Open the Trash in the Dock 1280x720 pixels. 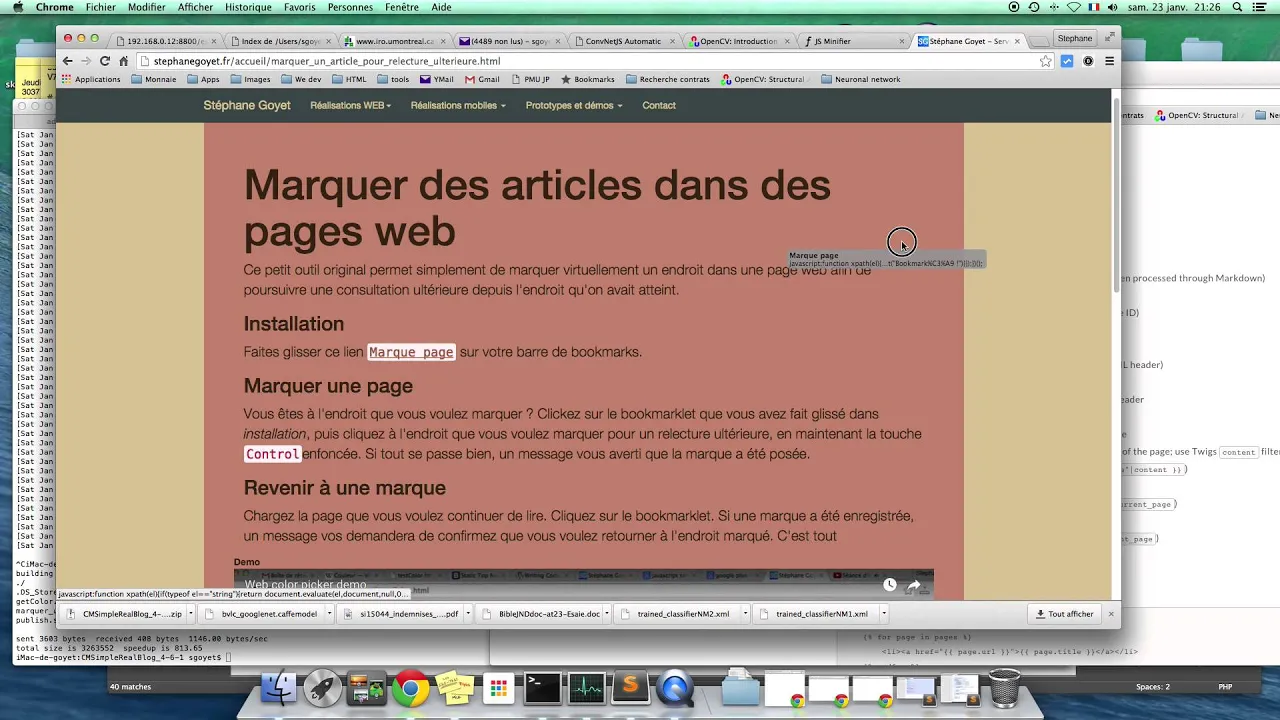1003,688
